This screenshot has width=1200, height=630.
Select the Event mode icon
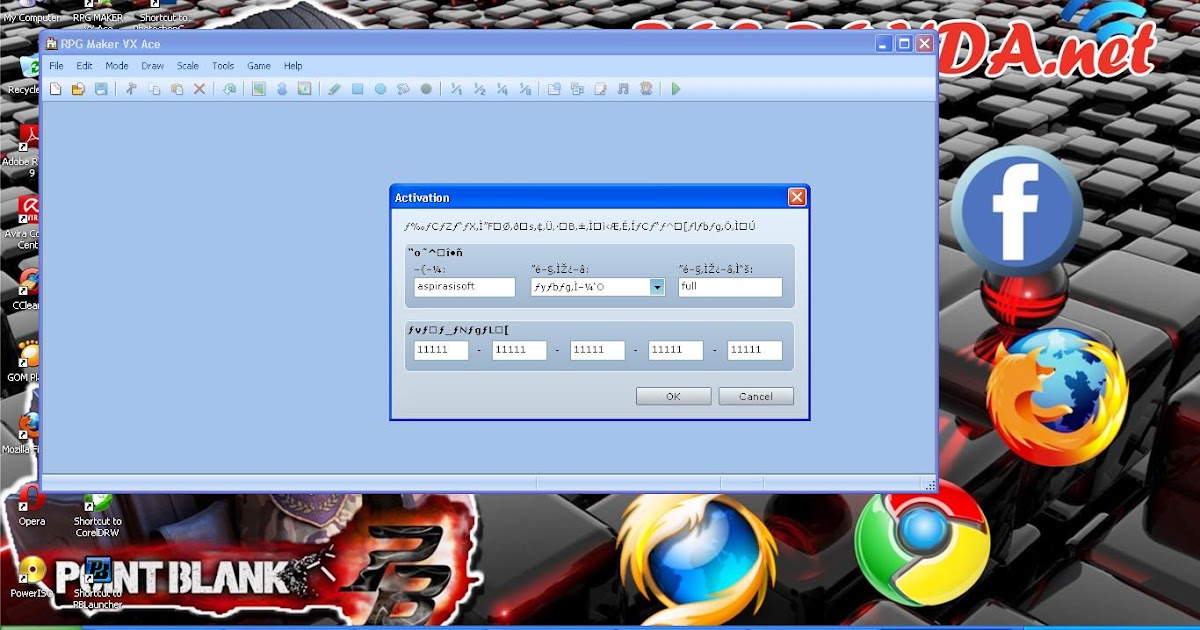point(282,89)
